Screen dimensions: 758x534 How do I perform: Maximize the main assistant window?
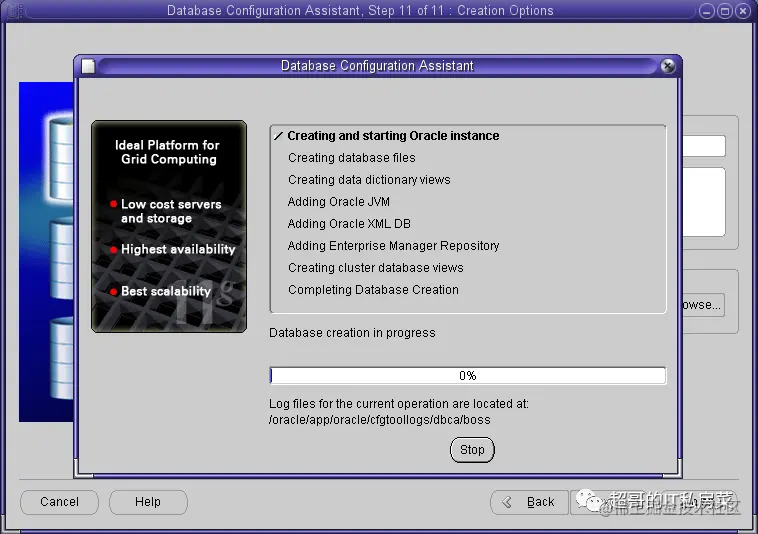[x=724, y=11]
